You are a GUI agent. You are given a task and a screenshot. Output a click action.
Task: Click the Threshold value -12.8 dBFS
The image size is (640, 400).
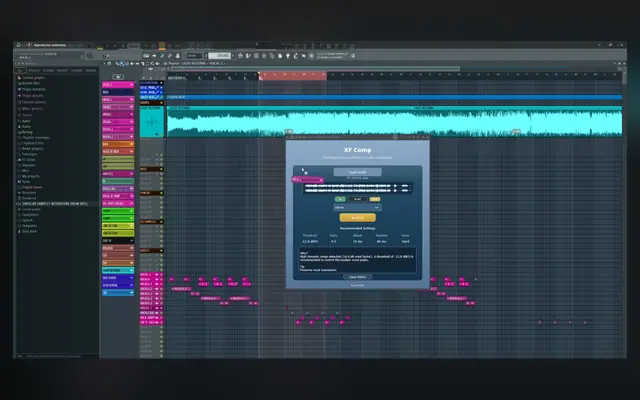pyautogui.click(x=310, y=242)
